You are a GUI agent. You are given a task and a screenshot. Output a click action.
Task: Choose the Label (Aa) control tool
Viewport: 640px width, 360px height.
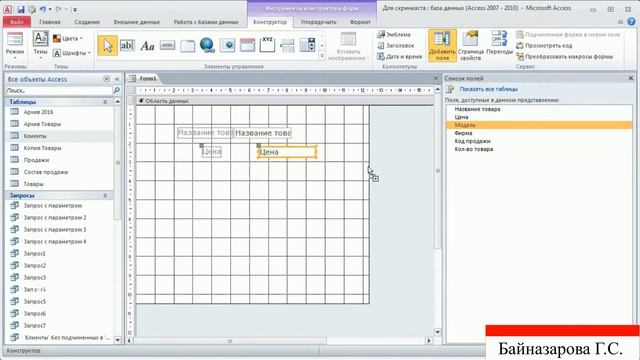(x=147, y=46)
